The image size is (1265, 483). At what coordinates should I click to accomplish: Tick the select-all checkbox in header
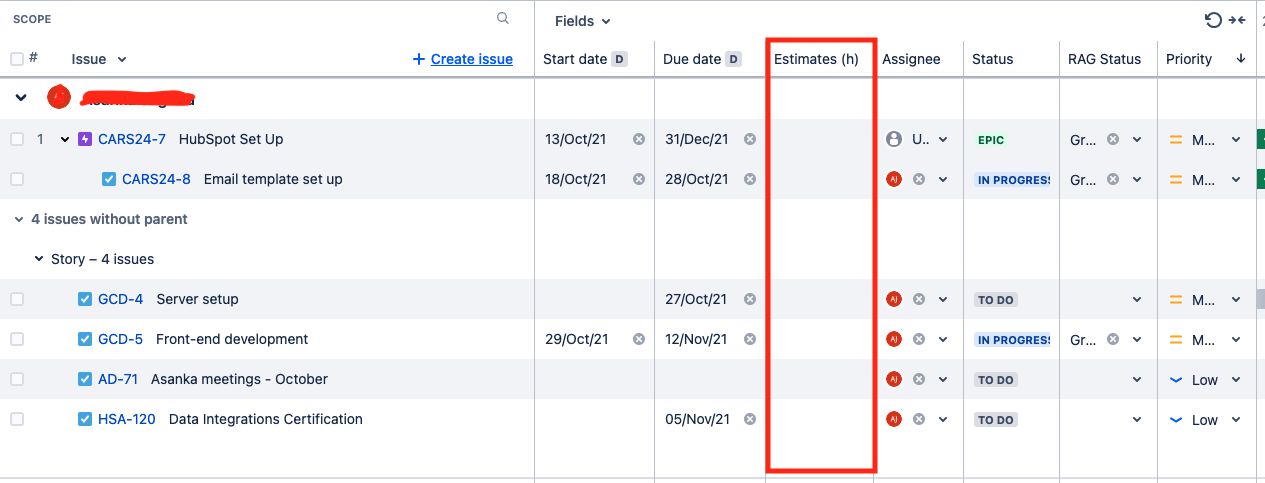[17, 59]
